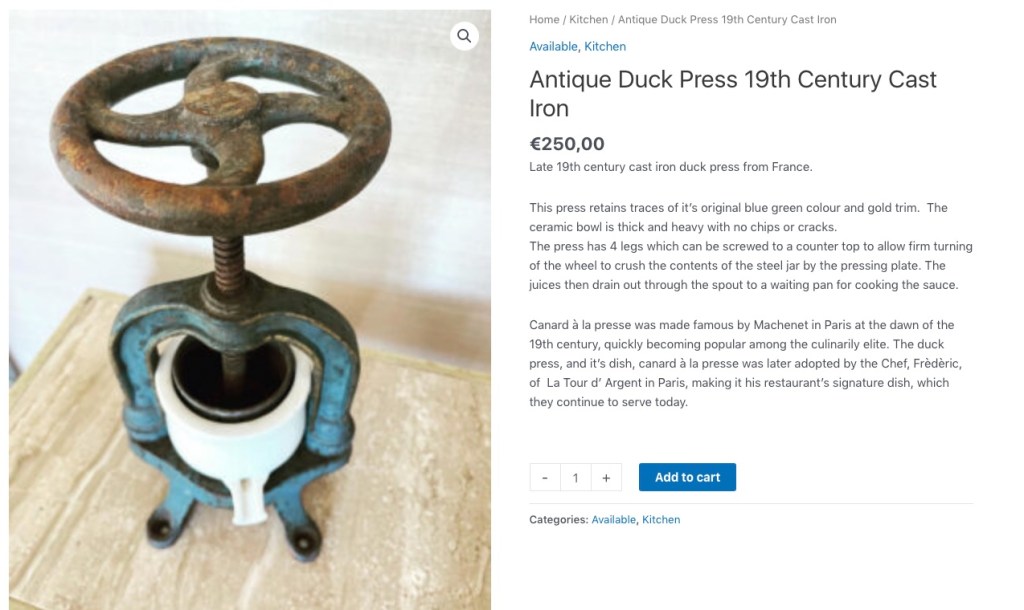Enlarge the duck press product photo
1024x610 pixels.
[x=249, y=310]
